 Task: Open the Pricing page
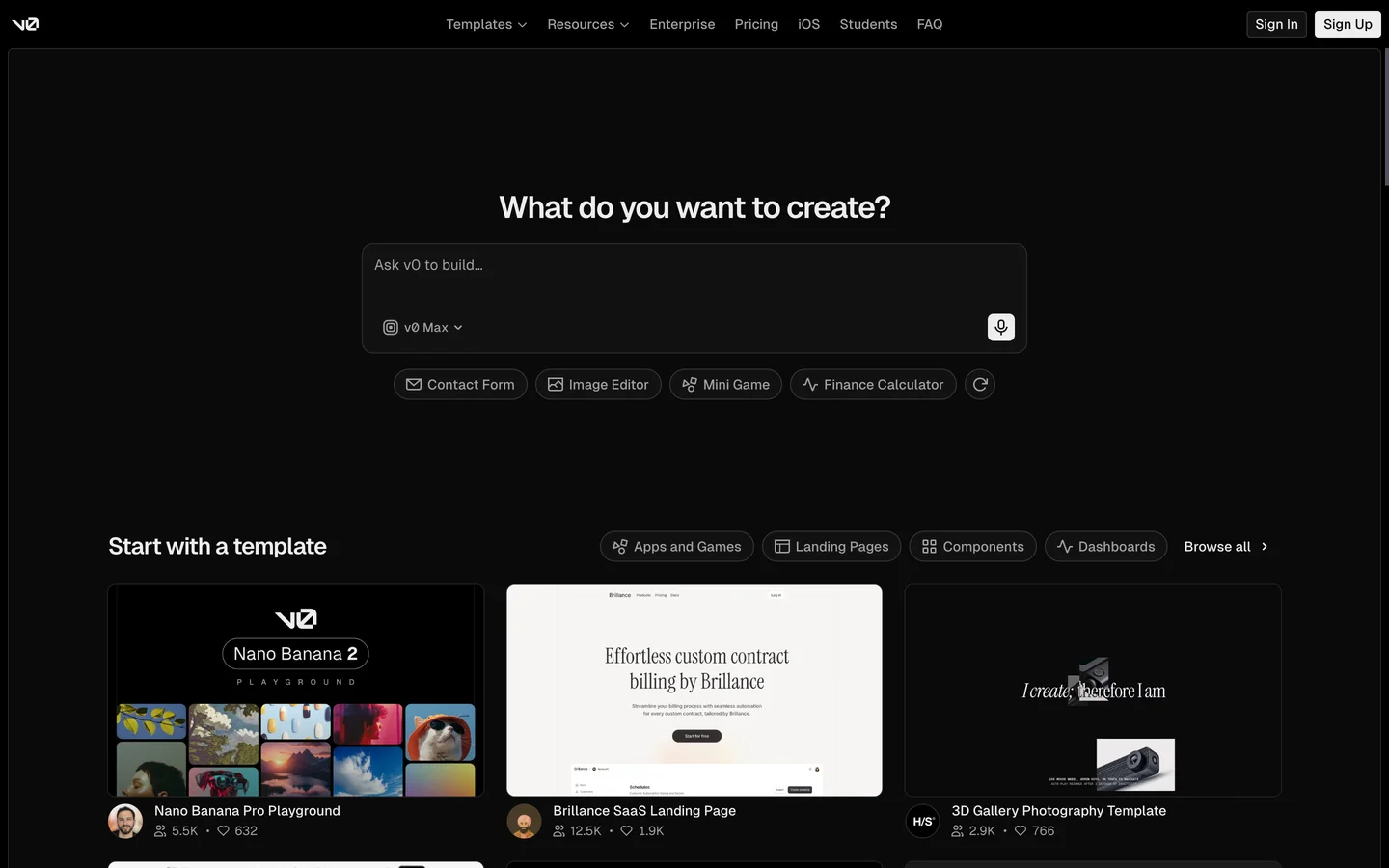[x=756, y=24]
